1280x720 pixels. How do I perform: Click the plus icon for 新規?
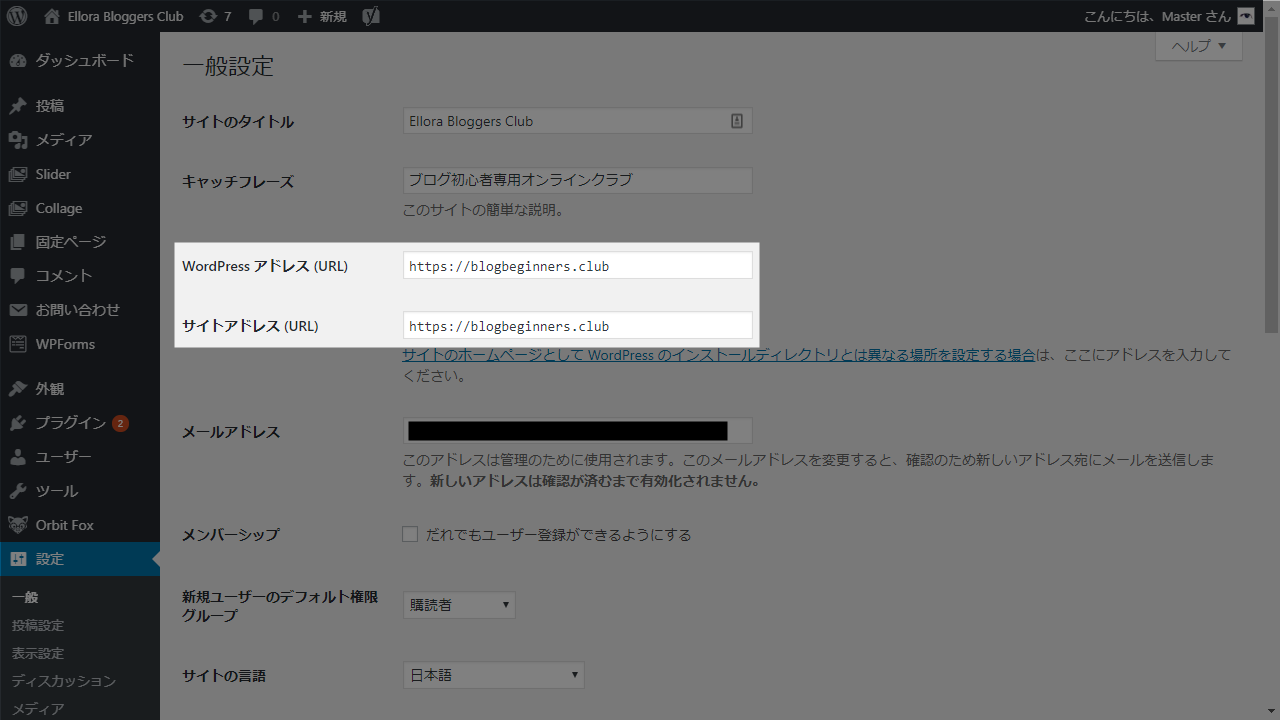click(x=305, y=16)
